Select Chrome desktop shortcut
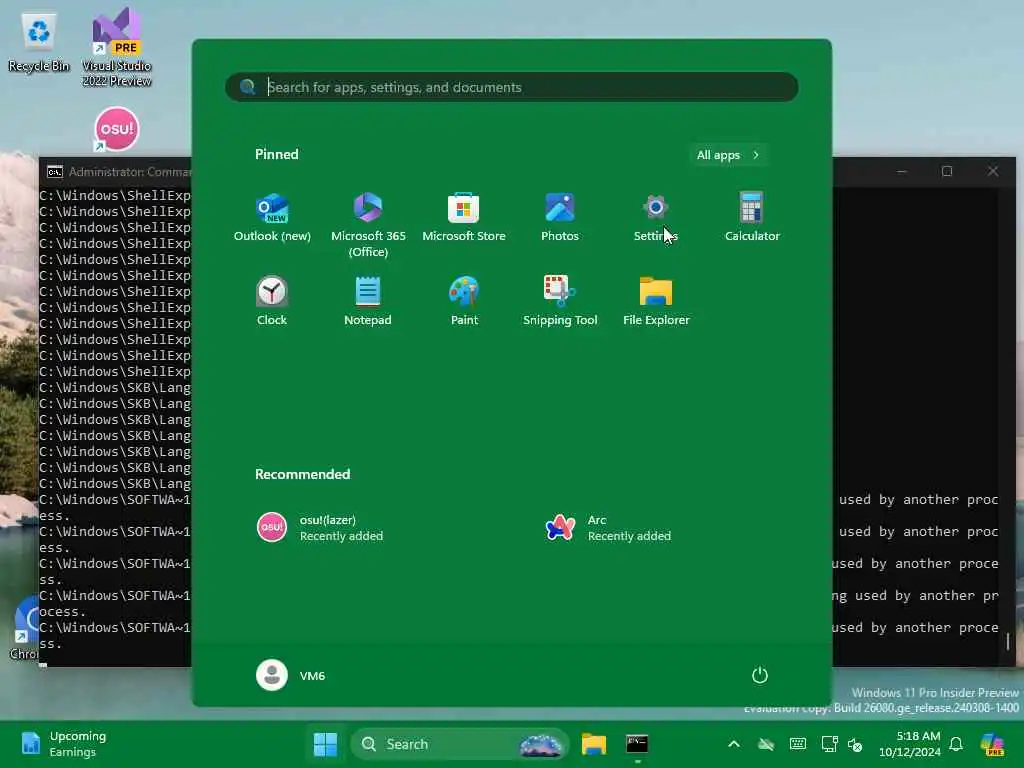This screenshot has width=1024, height=768. pyautogui.click(x=25, y=628)
